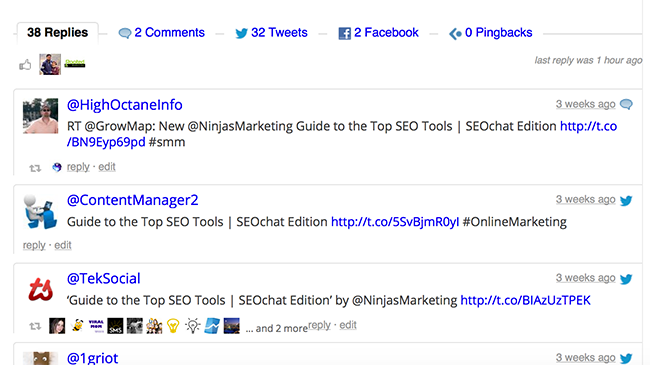
Task: Open the 32 Tweets tab
Action: pyautogui.click(x=272, y=33)
